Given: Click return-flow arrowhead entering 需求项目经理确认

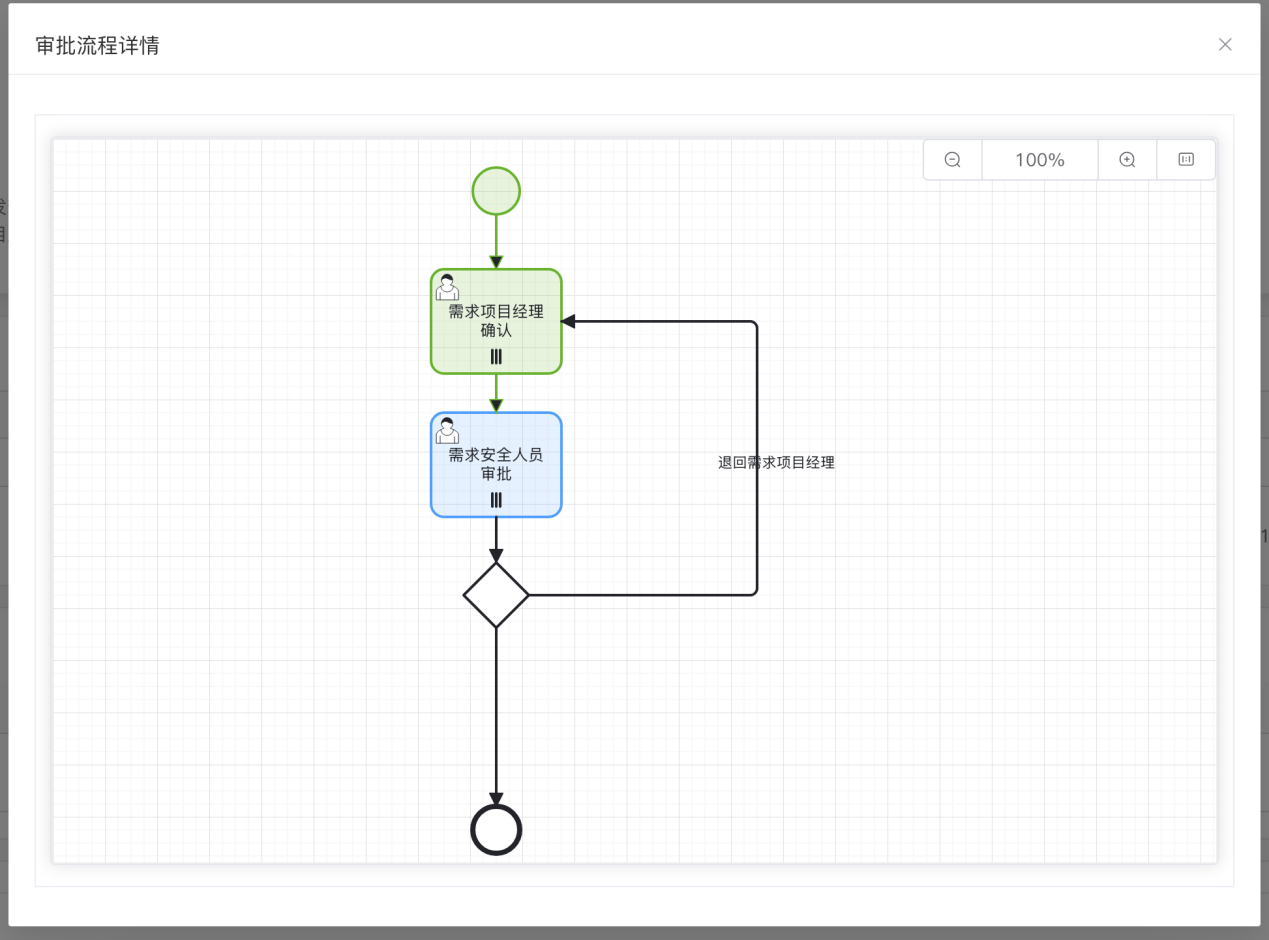Looking at the screenshot, I should click(568, 321).
